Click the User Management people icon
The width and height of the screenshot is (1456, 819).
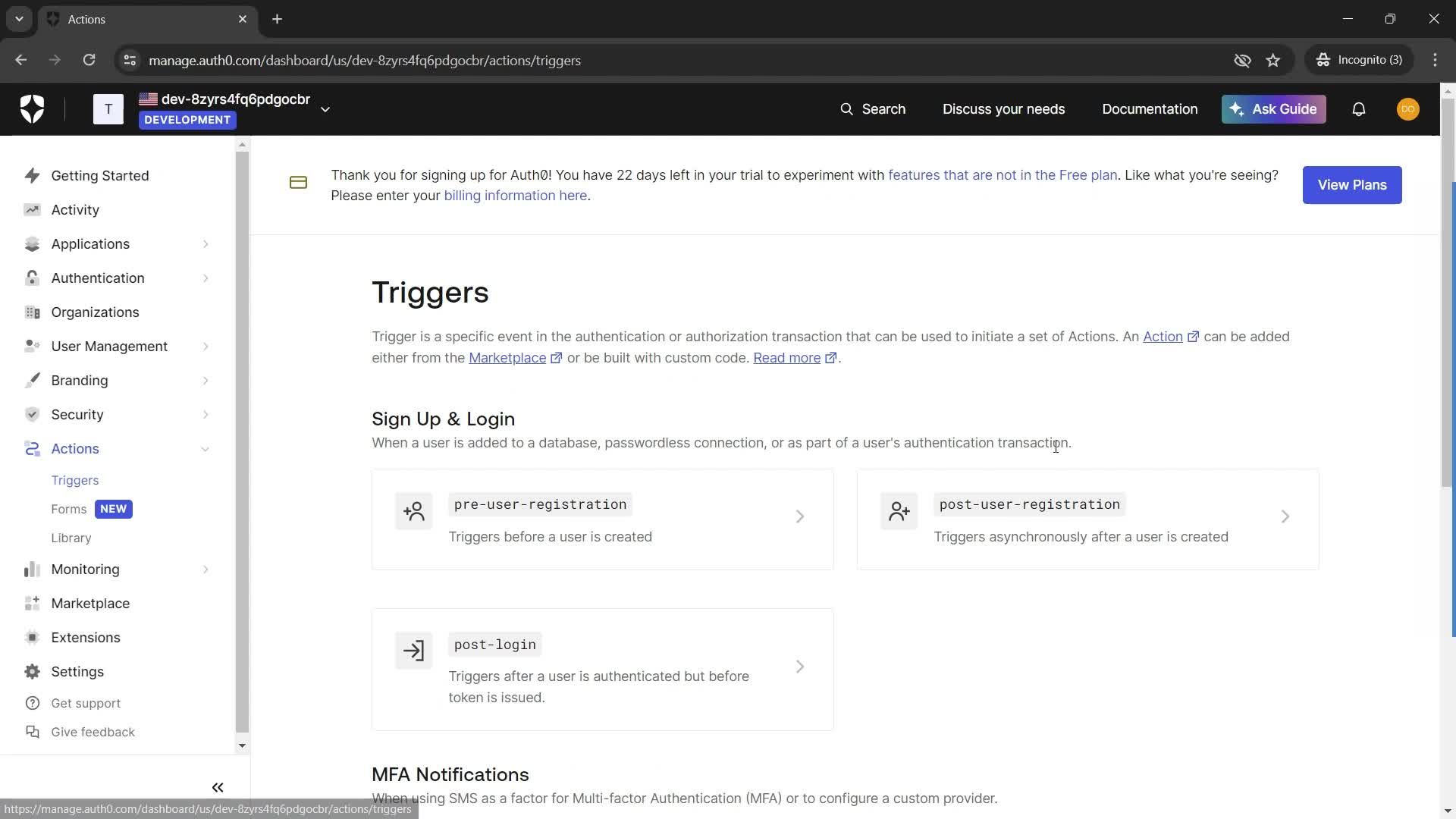coord(32,347)
